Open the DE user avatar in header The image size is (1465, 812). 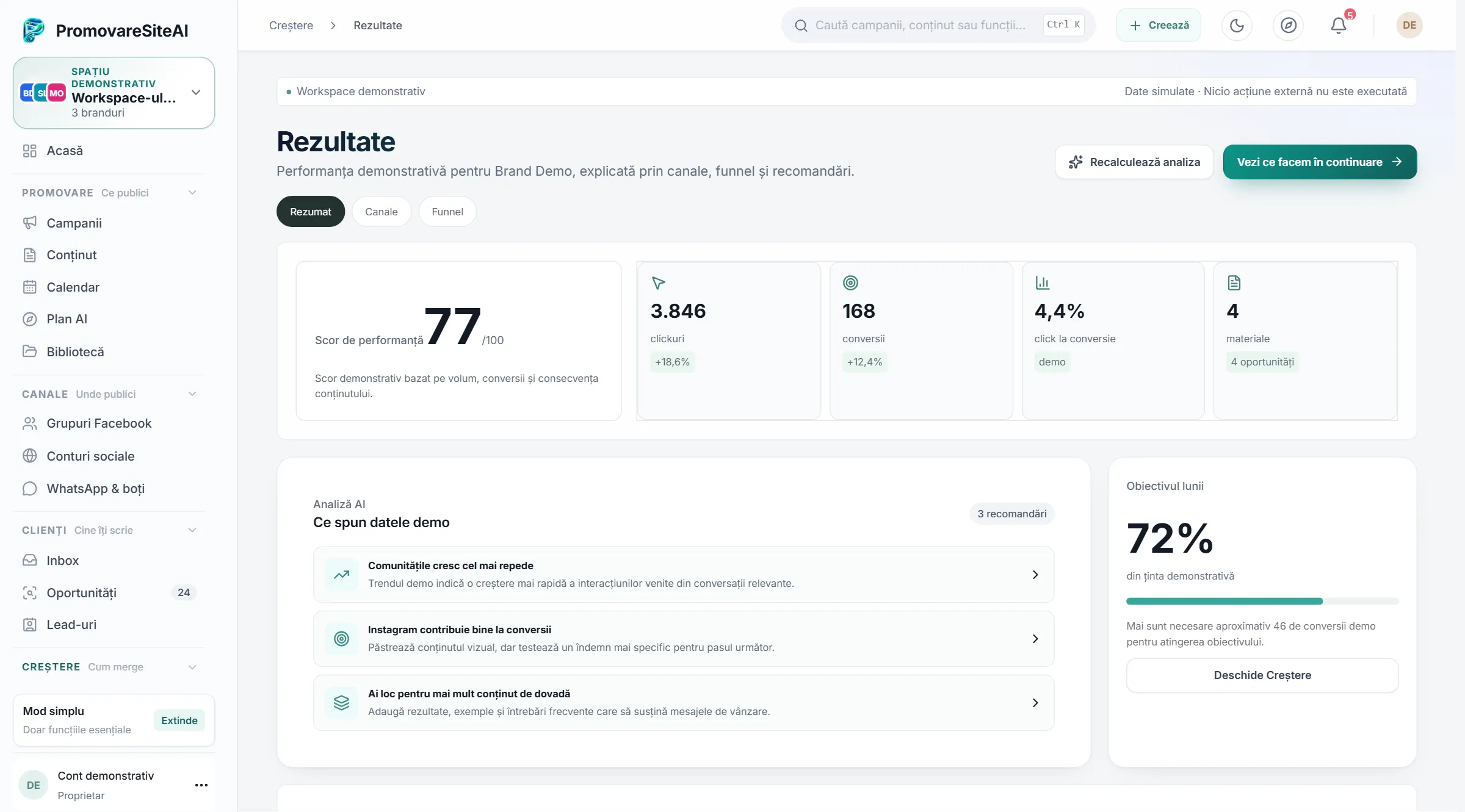1409,25
